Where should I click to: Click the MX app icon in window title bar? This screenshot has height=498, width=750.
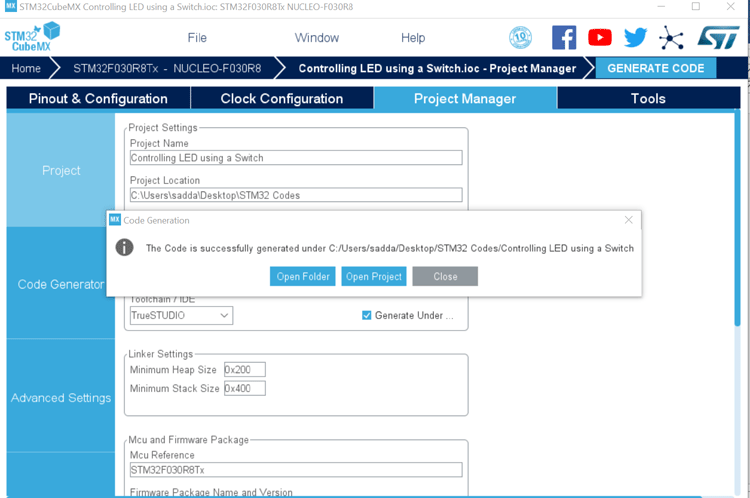coord(11,6)
